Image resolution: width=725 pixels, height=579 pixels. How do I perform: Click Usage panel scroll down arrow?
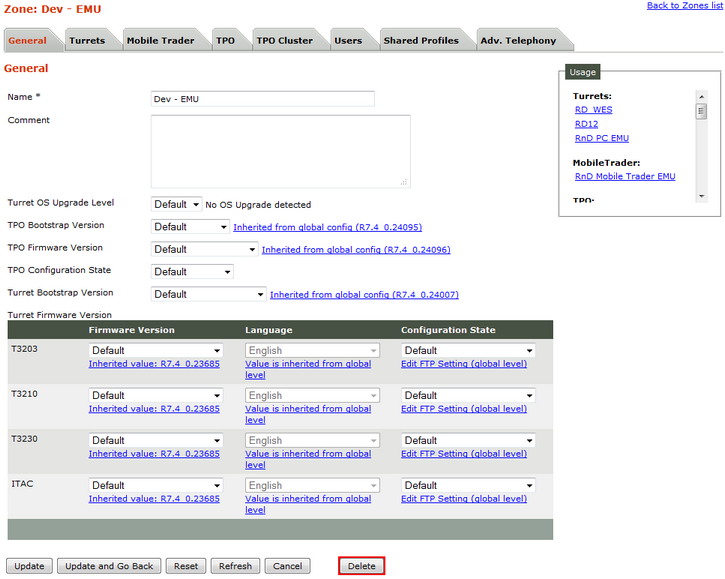tap(701, 197)
